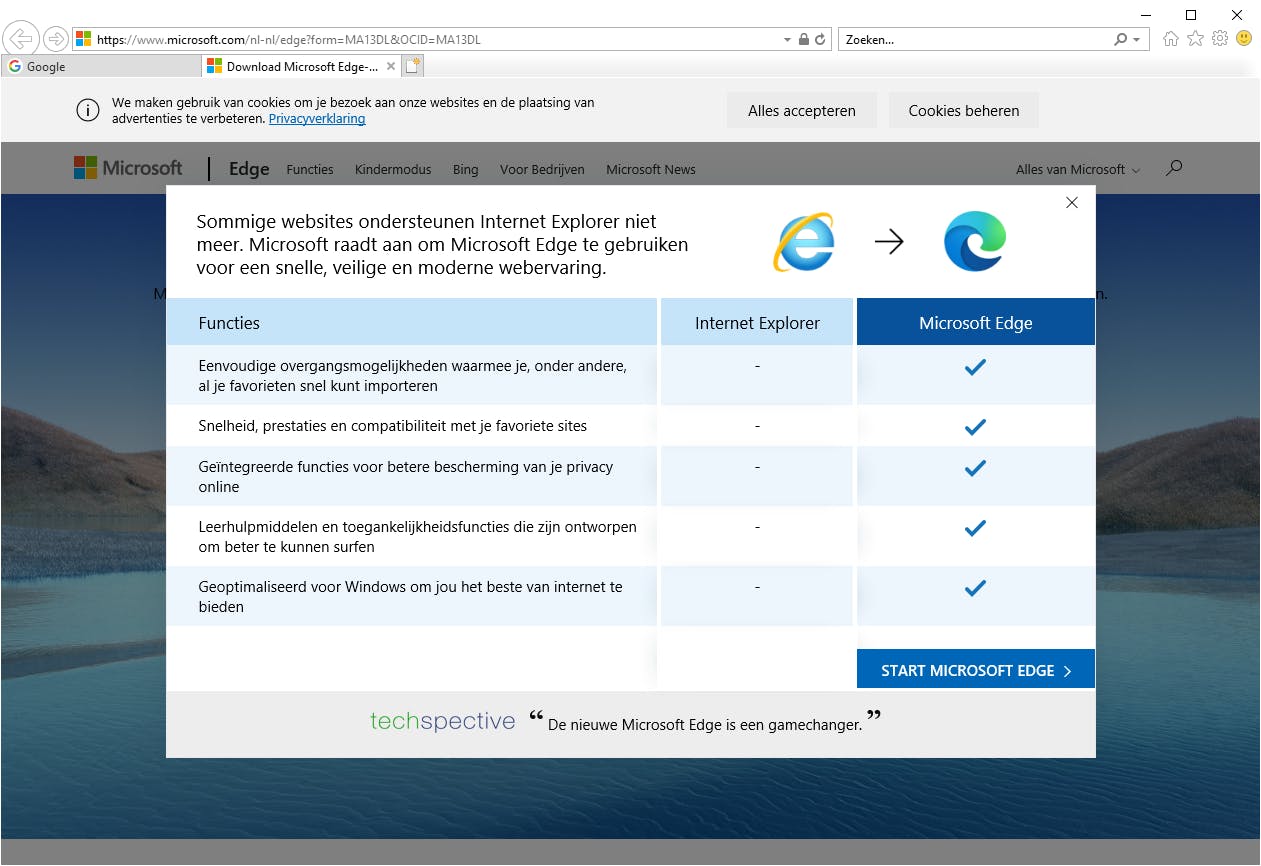Open the Edge site home link

coord(249,169)
